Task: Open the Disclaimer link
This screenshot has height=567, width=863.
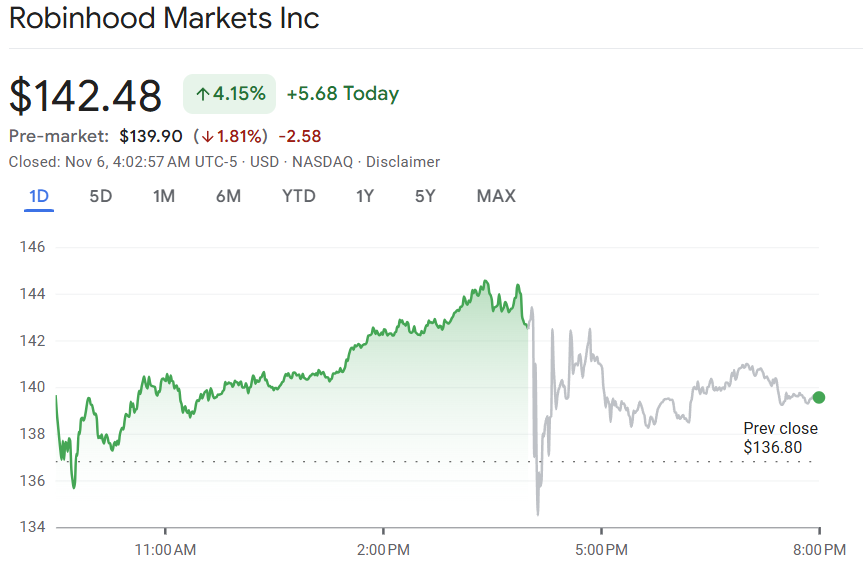Action: (x=403, y=162)
